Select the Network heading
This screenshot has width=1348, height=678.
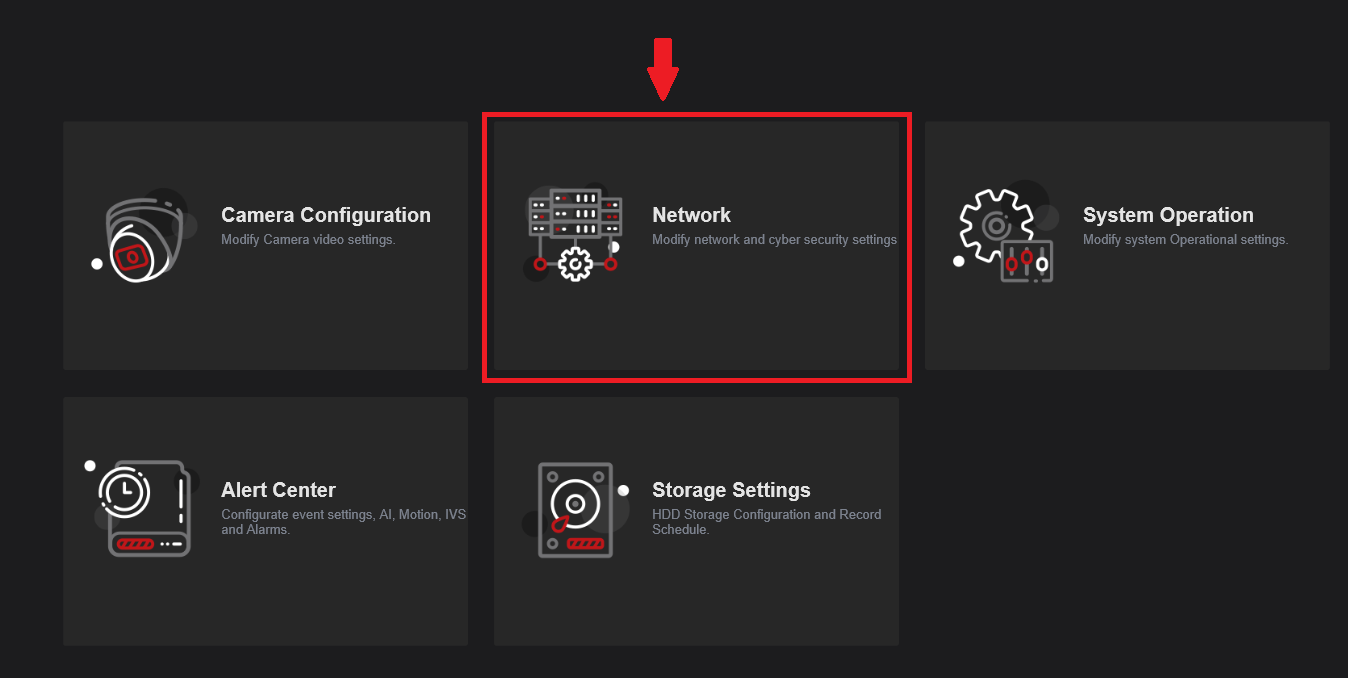[x=691, y=215]
